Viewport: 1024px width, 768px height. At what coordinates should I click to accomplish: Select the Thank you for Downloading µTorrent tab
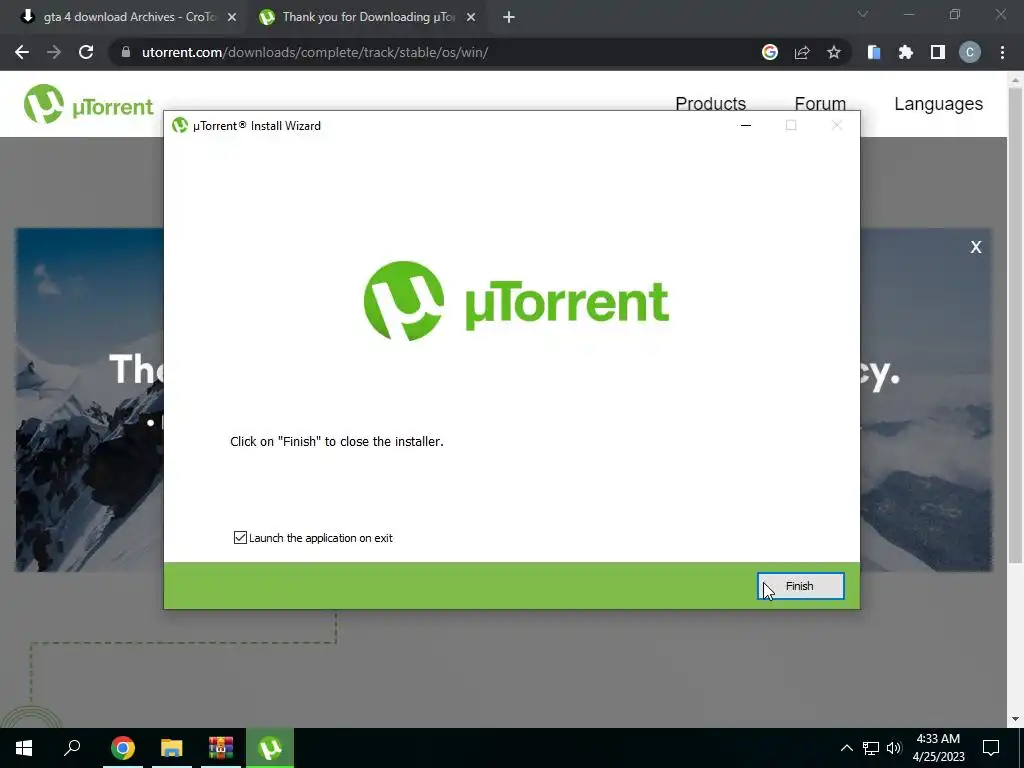click(x=368, y=17)
